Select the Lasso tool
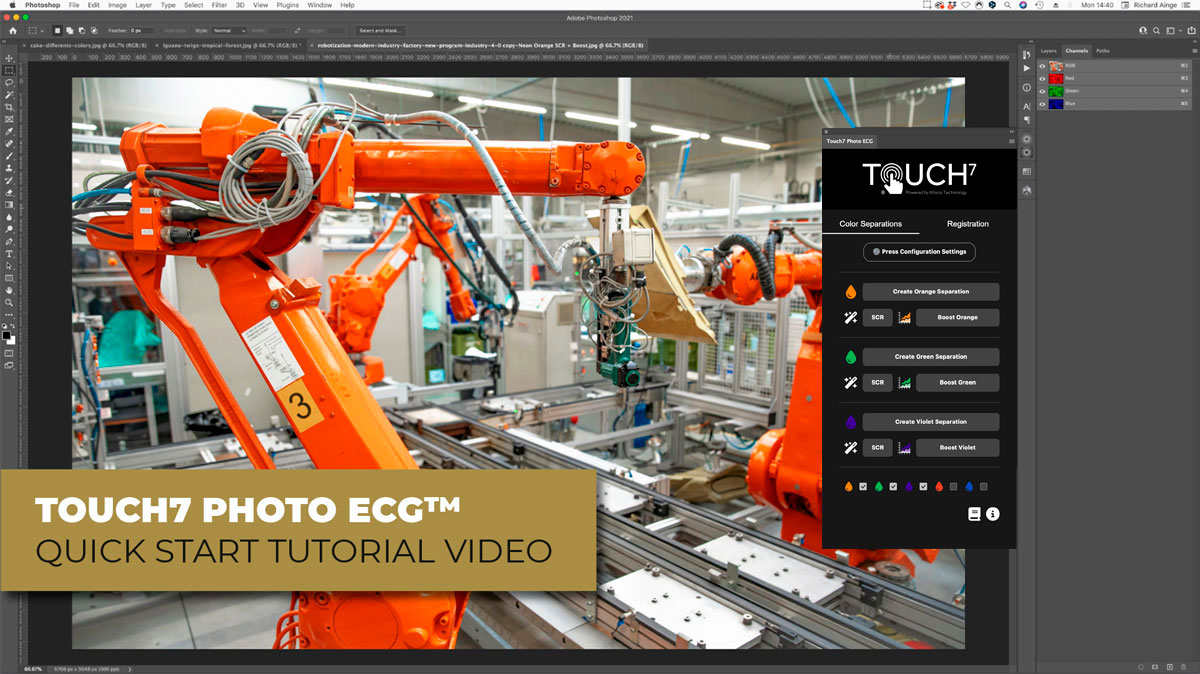 click(9, 83)
